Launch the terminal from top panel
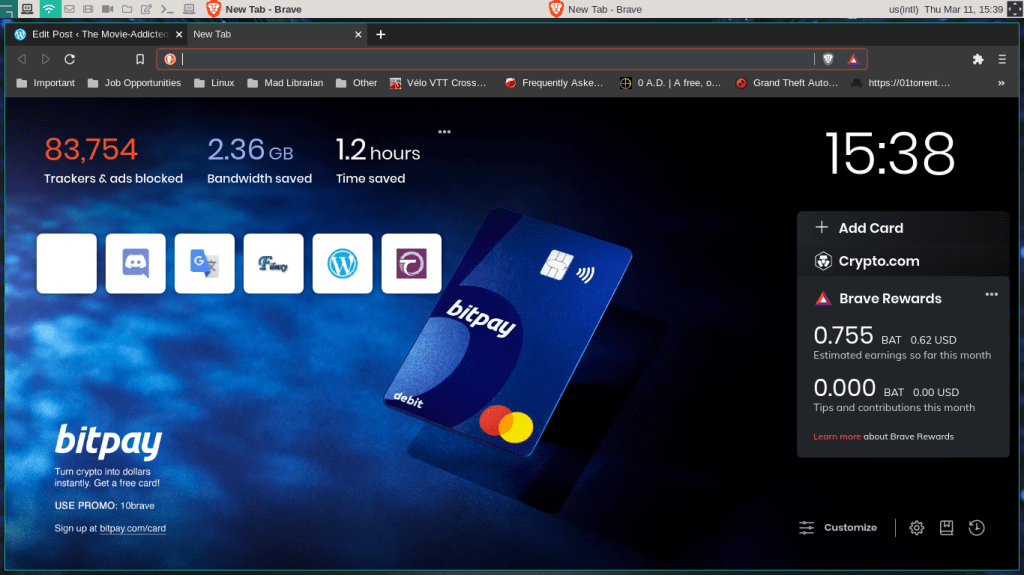 (x=167, y=9)
